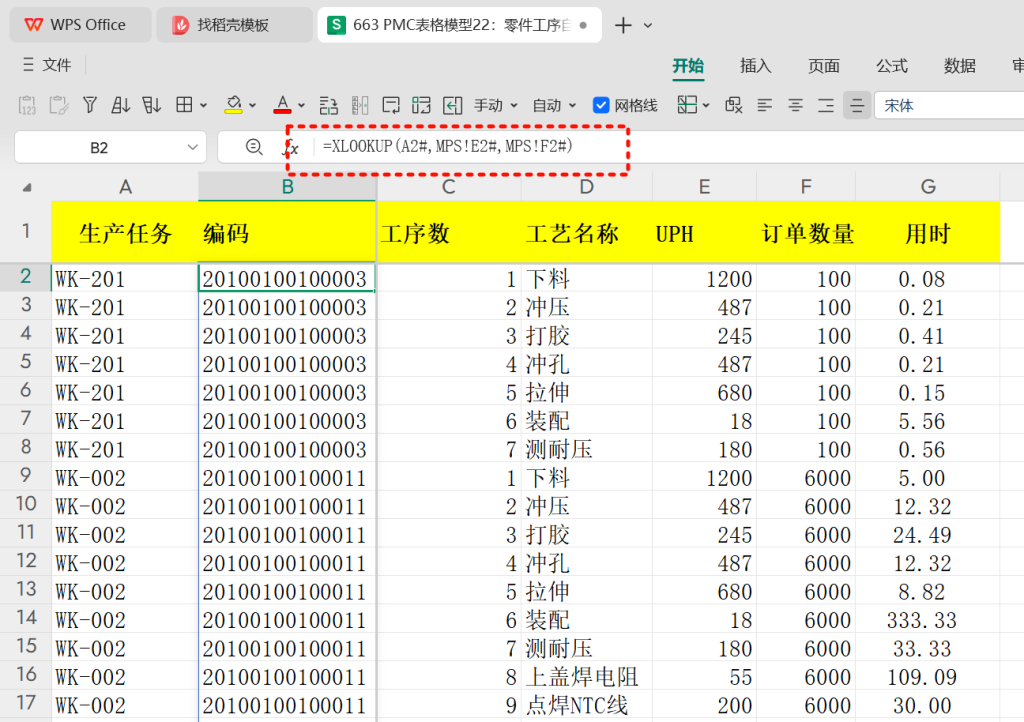Screen dimensions: 1024x722
Task: Click the fx insert function icon
Action: click(291, 148)
